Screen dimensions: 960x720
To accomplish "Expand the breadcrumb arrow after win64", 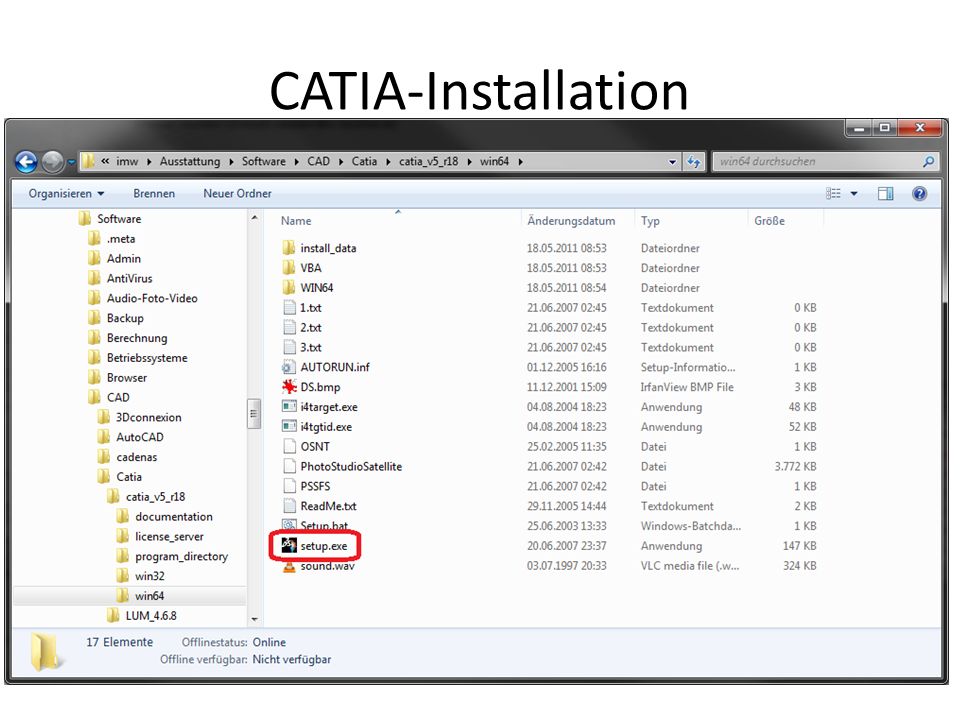I will [x=520, y=162].
